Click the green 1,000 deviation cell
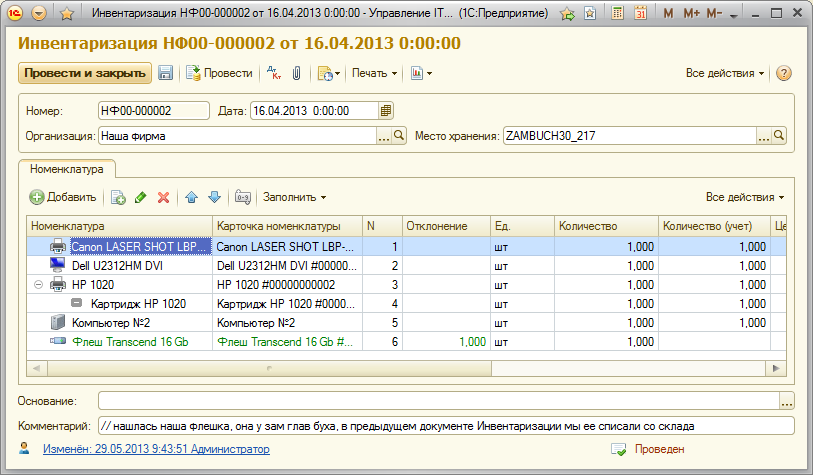Screen dimensions: 813x475 click(x=446, y=342)
